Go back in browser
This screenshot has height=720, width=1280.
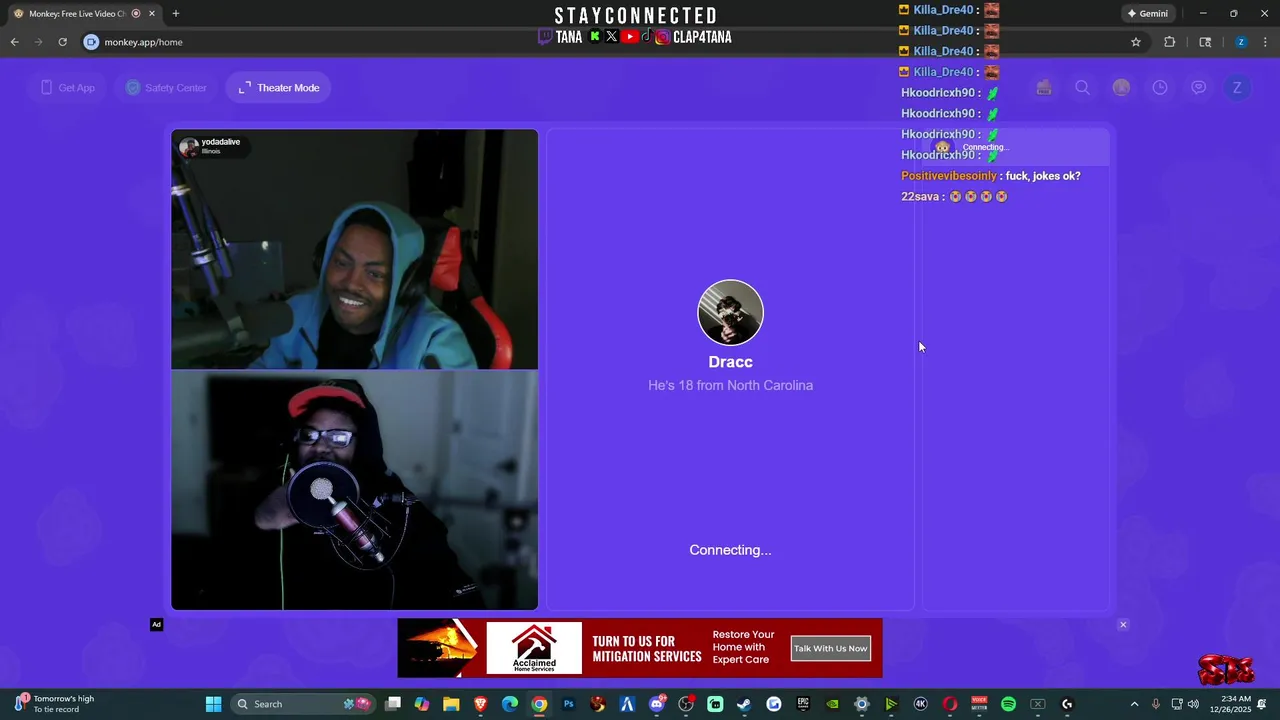click(14, 42)
